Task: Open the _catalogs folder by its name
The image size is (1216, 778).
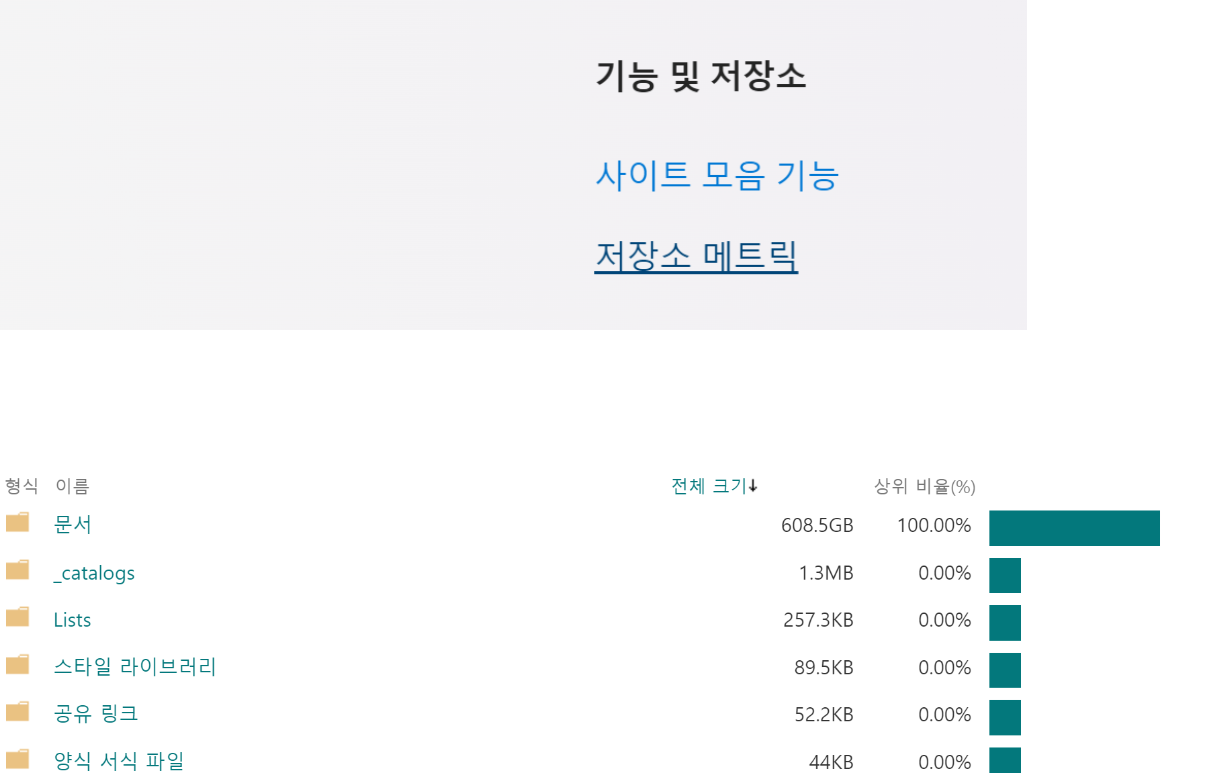Action: pyautogui.click(x=93, y=572)
